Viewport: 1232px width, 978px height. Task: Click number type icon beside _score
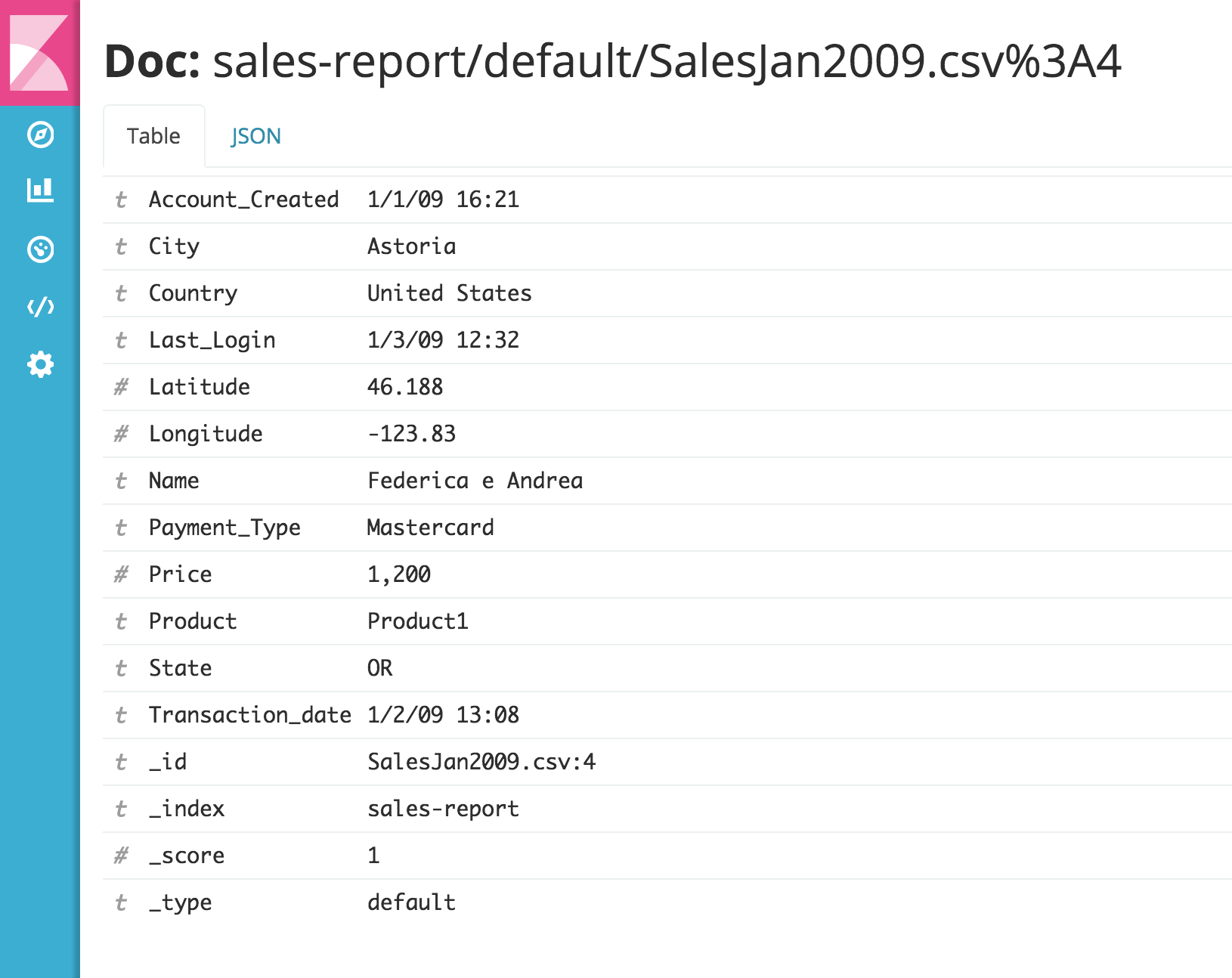[121, 856]
